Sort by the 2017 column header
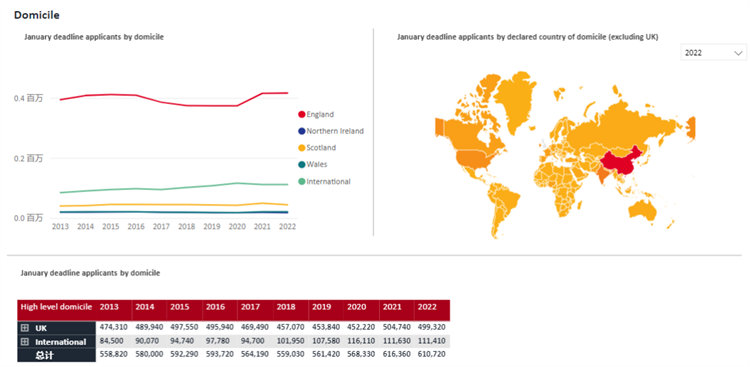Viewport: 750px width, 367px height. tap(251, 307)
